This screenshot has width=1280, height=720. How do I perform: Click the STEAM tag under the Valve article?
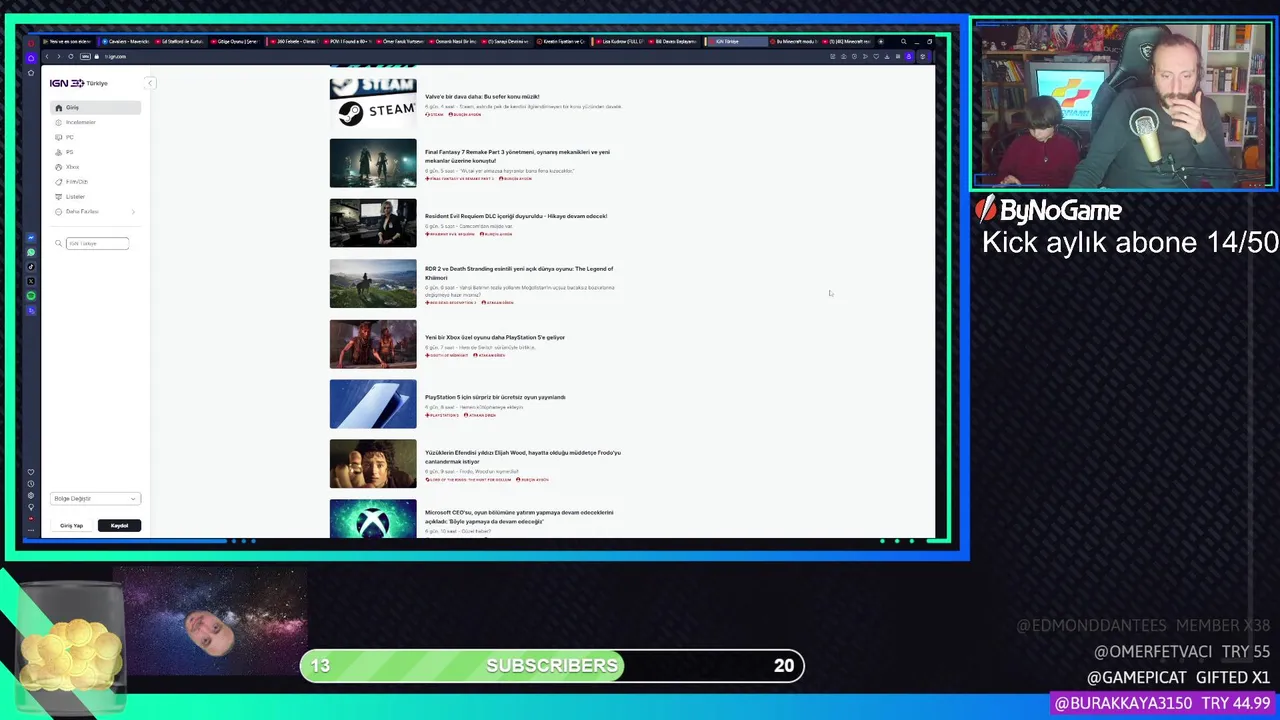tap(435, 114)
